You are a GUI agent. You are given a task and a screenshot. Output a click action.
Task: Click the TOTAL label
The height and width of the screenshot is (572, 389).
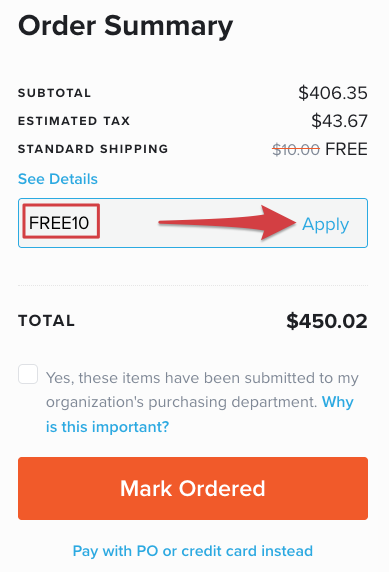tap(46, 321)
